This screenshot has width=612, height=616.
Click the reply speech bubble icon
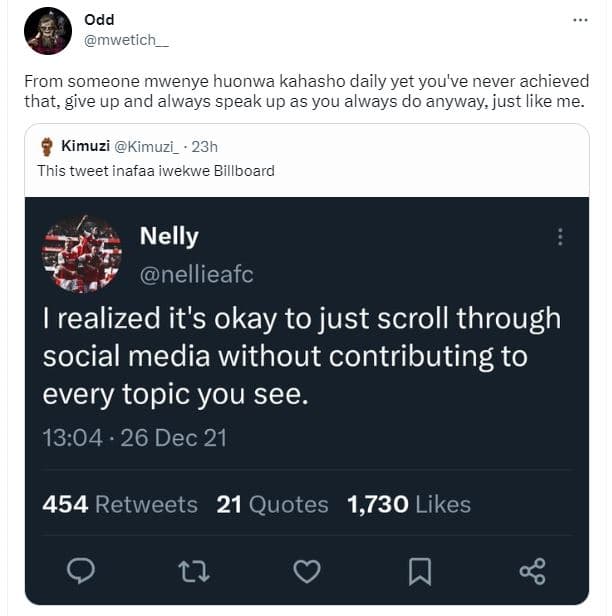tap(80, 571)
